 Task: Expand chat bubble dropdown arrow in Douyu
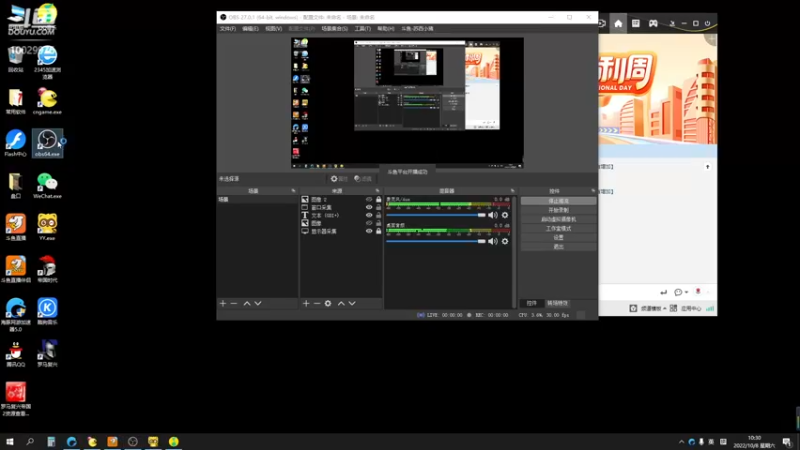pyautogui.click(x=687, y=292)
